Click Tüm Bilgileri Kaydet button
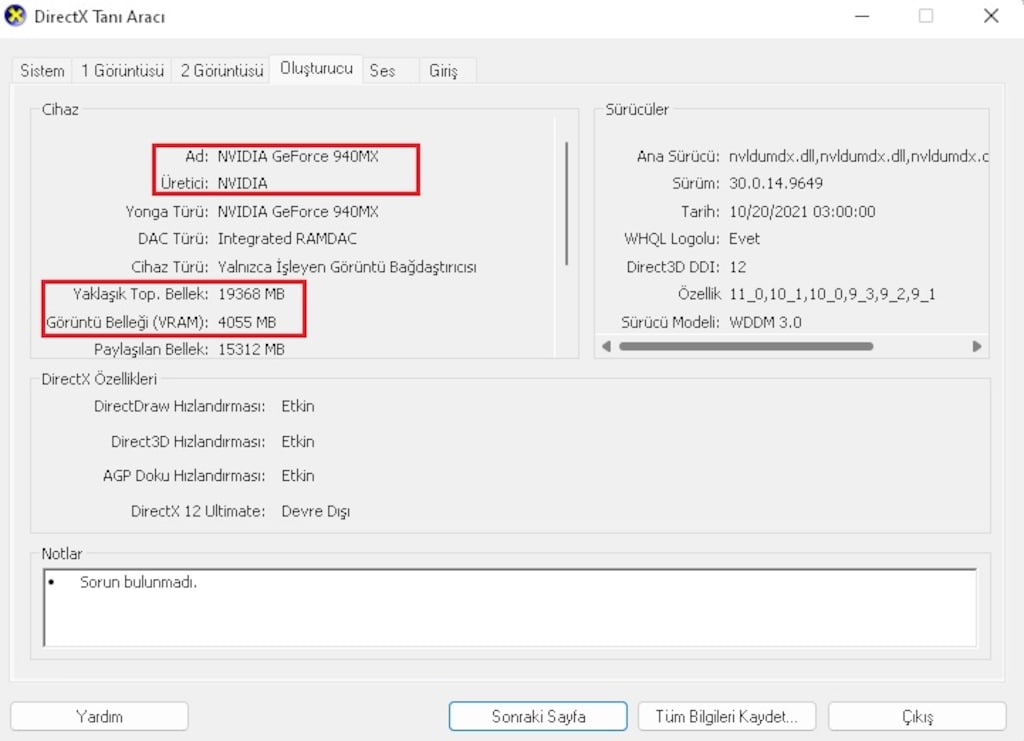The width and height of the screenshot is (1024, 741). [727, 716]
